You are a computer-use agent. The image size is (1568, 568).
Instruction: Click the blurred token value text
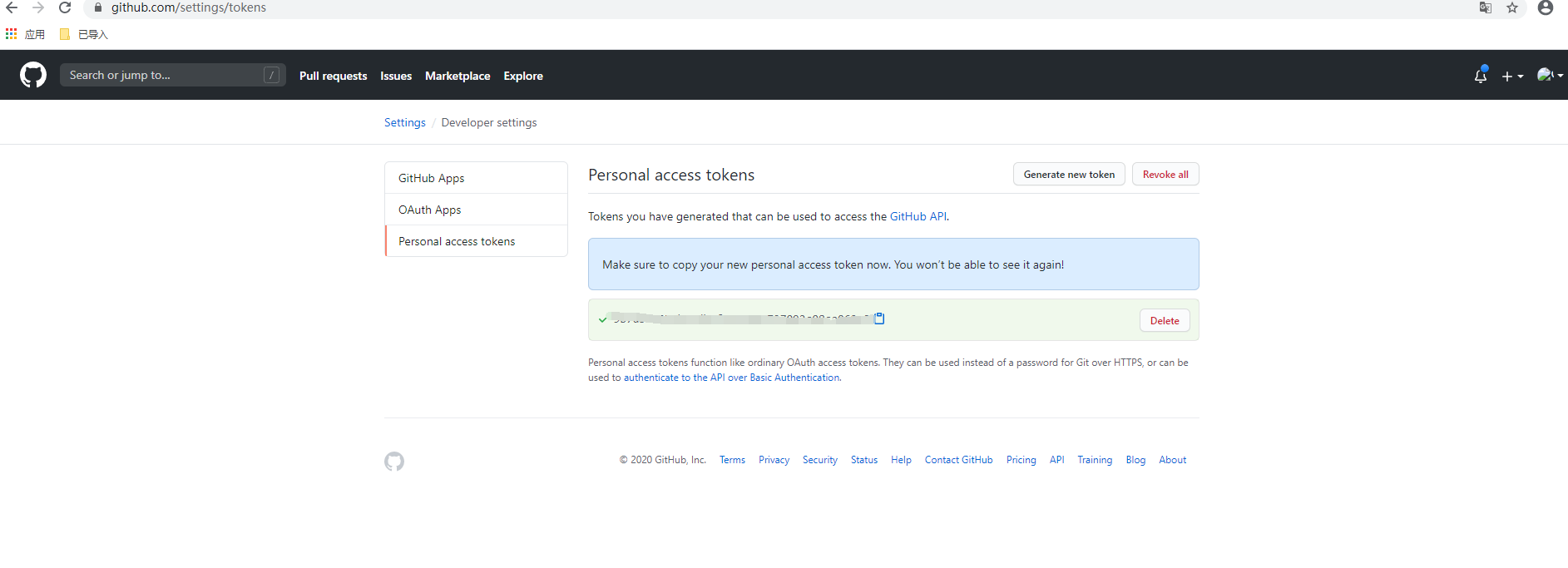click(x=741, y=319)
